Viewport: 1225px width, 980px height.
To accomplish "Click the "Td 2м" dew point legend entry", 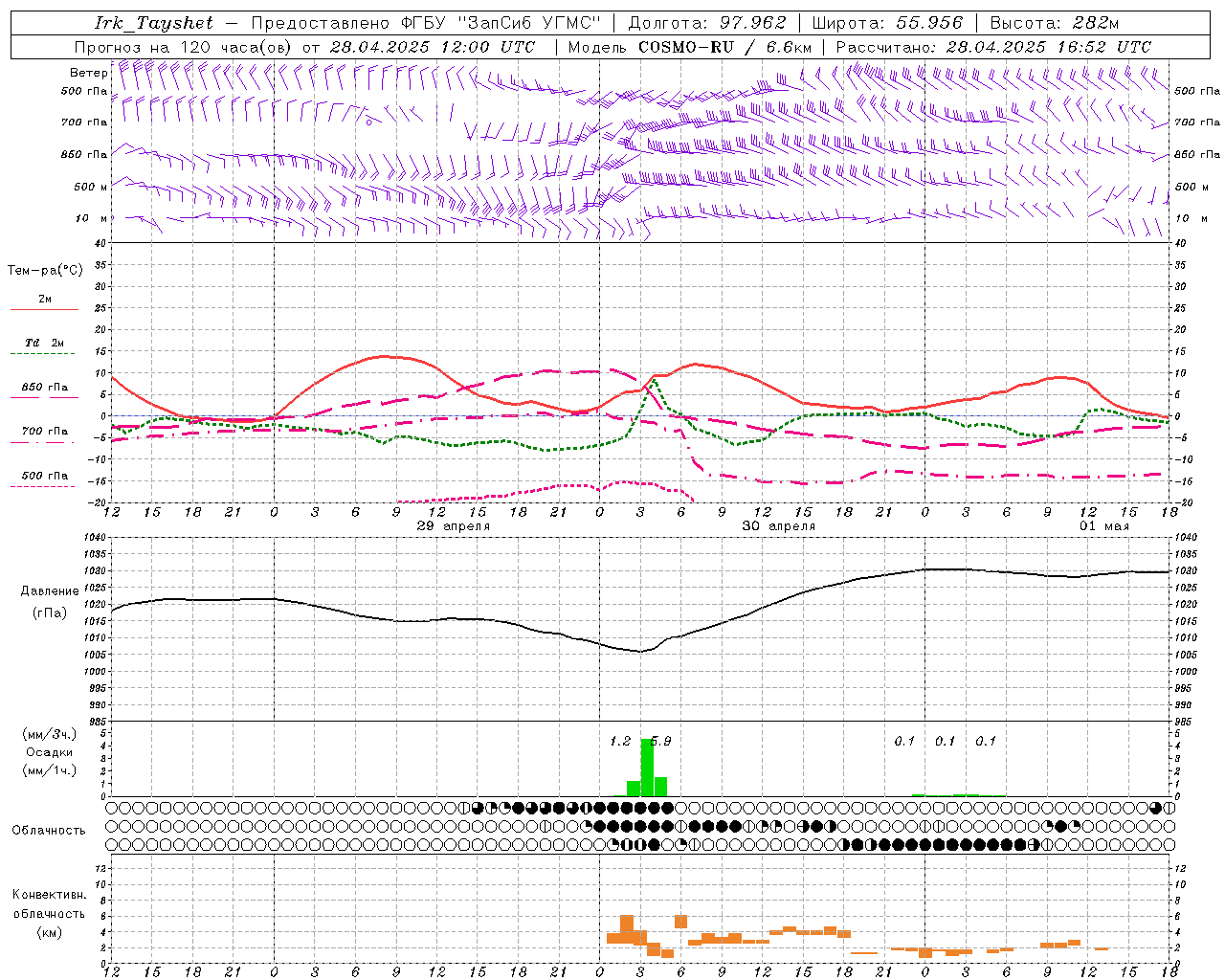I will pyautogui.click(x=44, y=343).
